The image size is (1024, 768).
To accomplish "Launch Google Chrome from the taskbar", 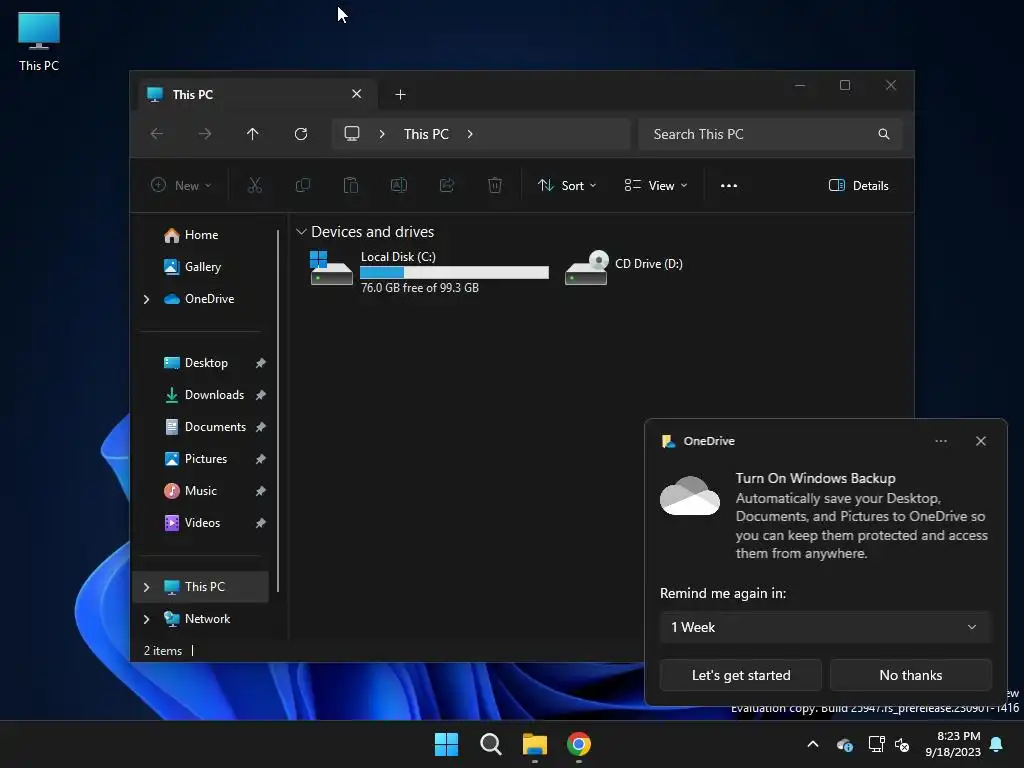I will tap(579, 744).
